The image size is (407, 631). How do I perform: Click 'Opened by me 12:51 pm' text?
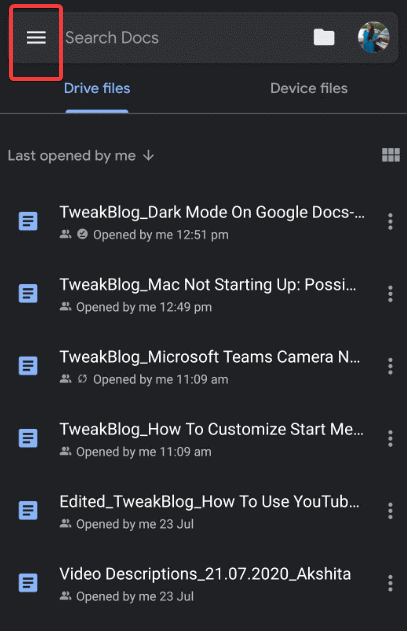(161, 235)
